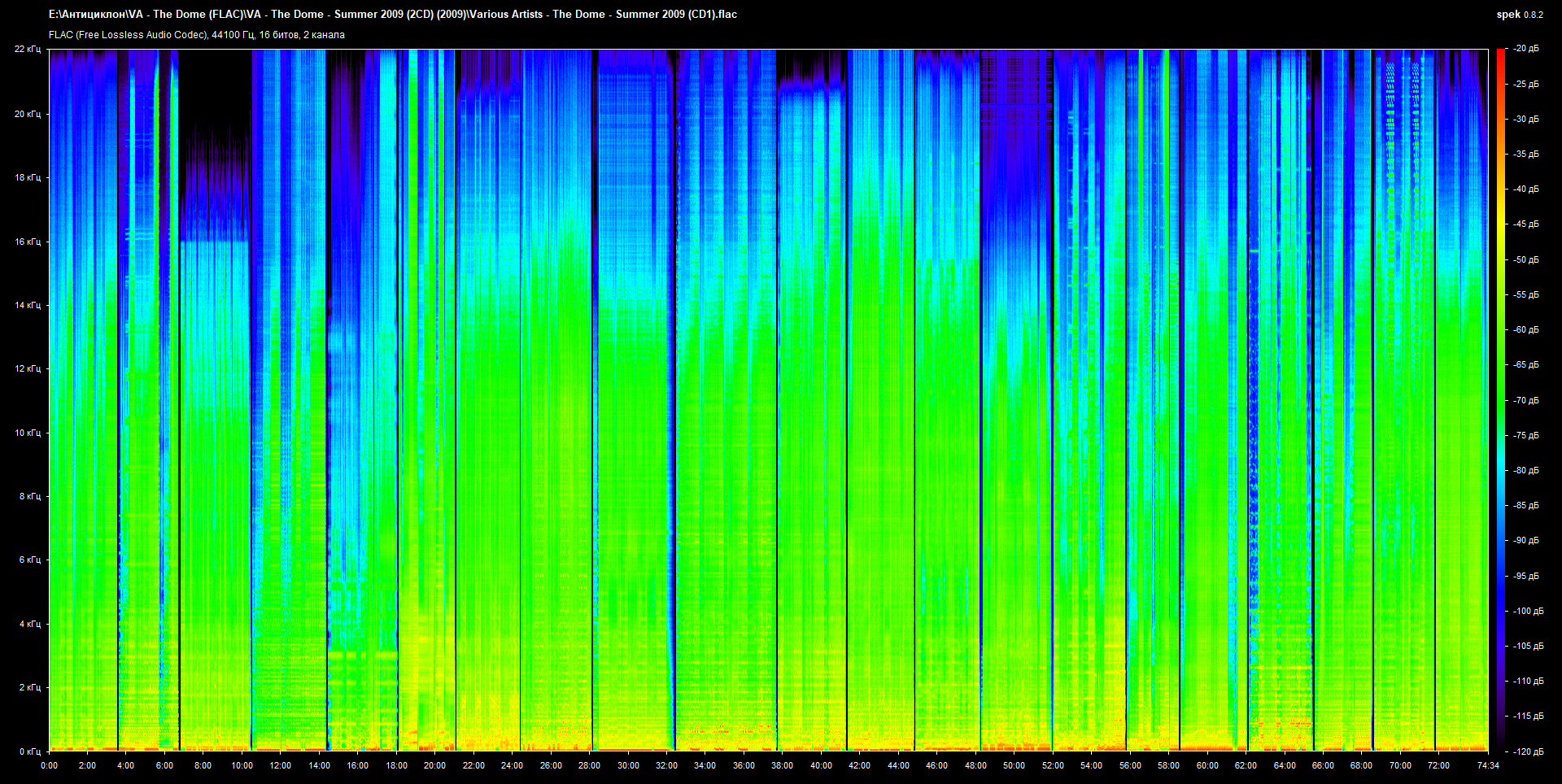Click the -20 дБ level label
This screenshot has height=784, width=1562.
(x=1526, y=49)
